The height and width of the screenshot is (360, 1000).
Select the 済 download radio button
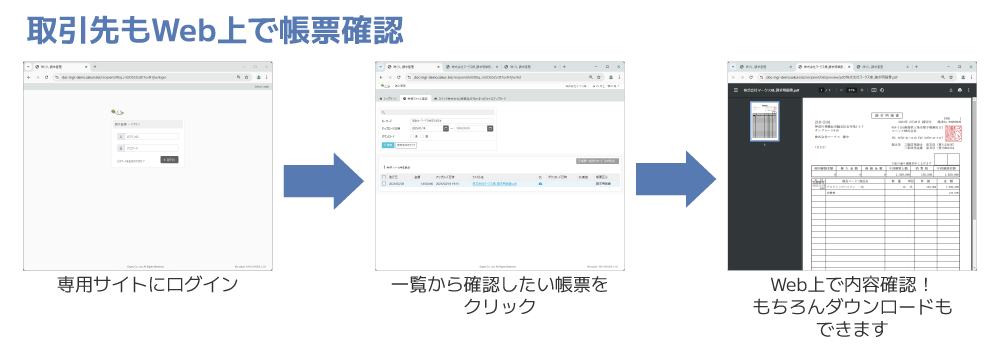(422, 136)
